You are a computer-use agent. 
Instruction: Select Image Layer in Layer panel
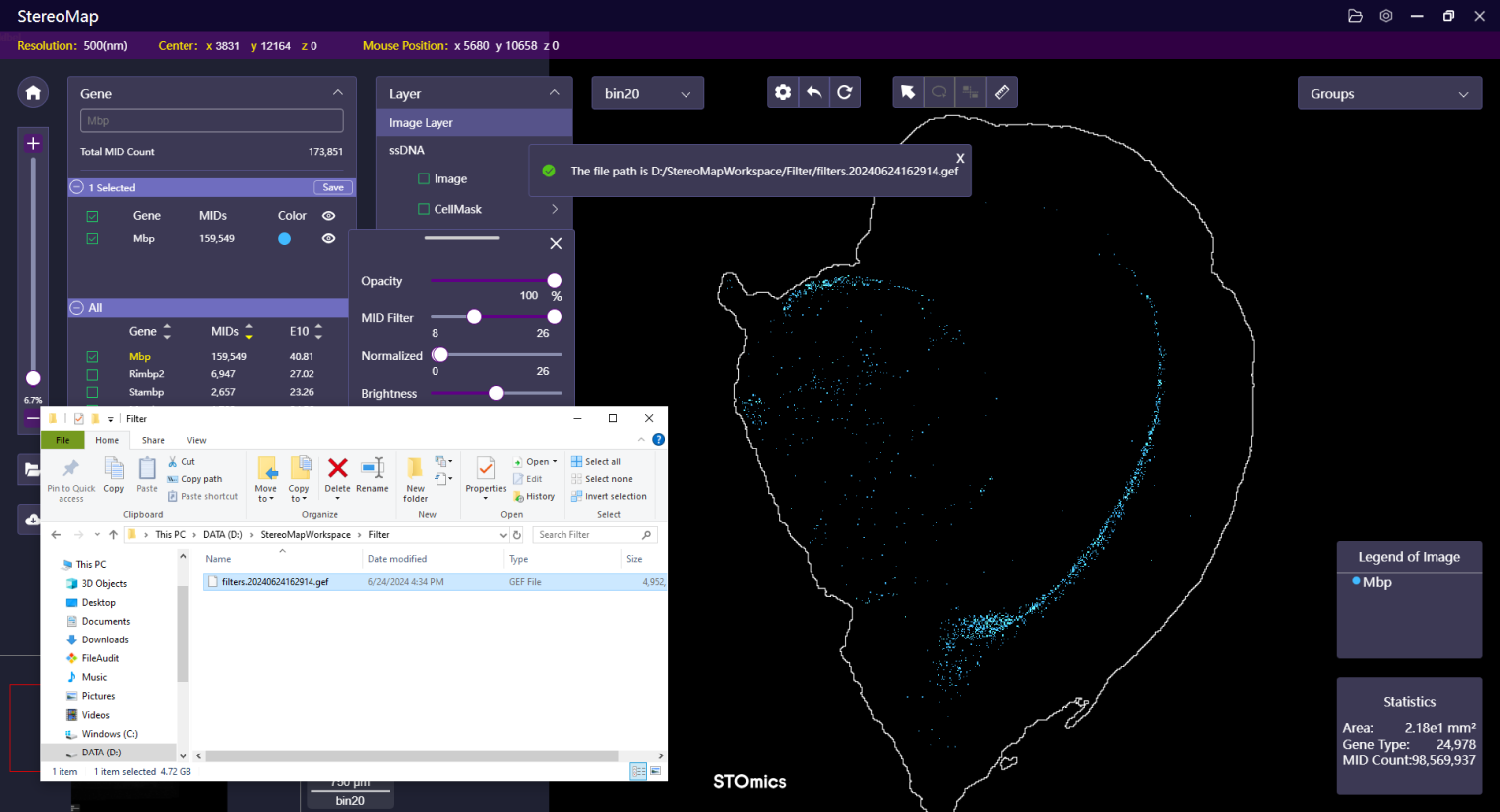tap(474, 123)
